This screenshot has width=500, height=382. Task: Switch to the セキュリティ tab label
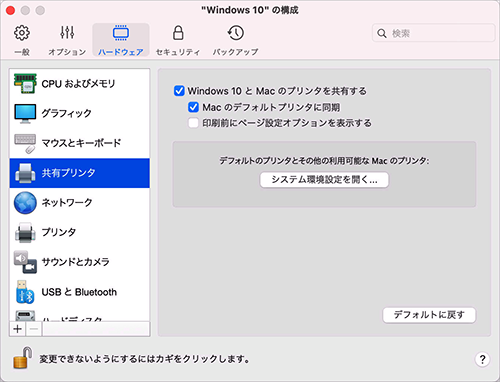(178, 52)
